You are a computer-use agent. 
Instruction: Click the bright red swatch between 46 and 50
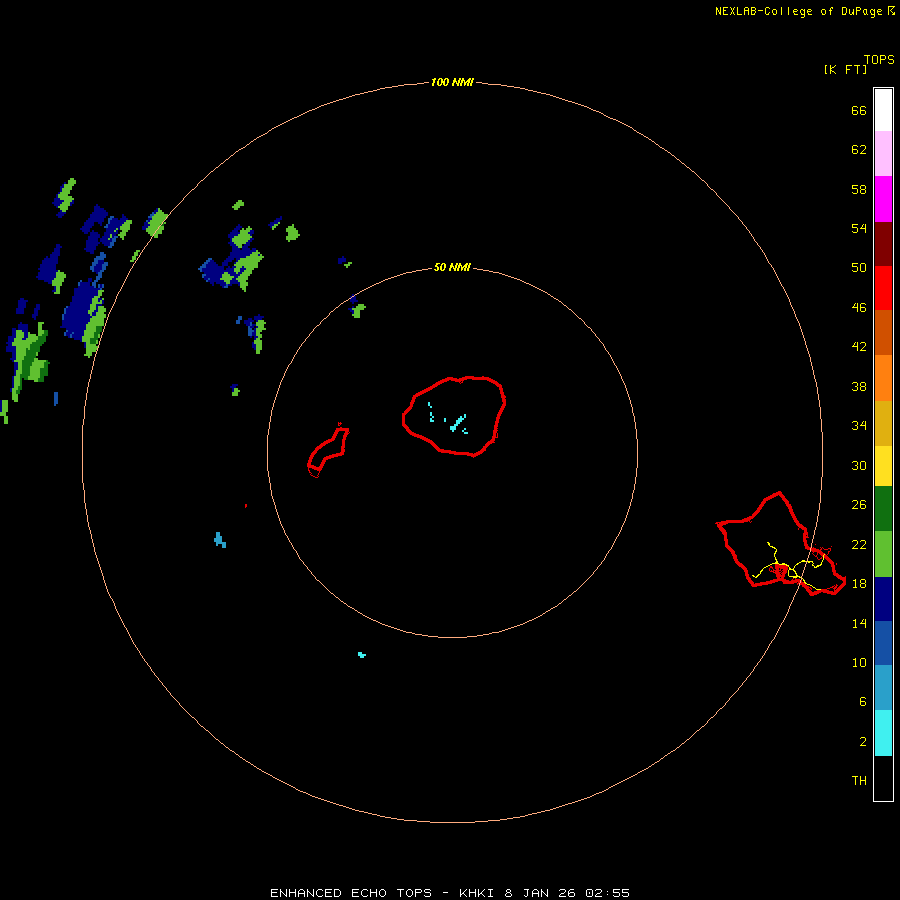[x=883, y=288]
